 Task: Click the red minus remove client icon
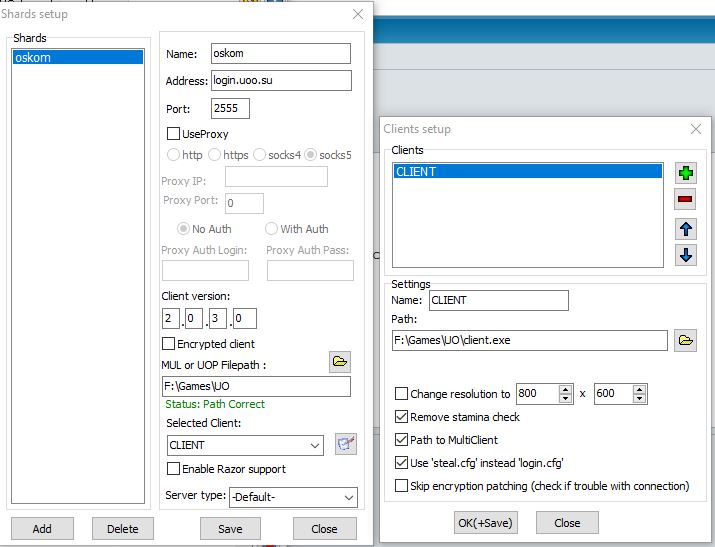click(685, 200)
